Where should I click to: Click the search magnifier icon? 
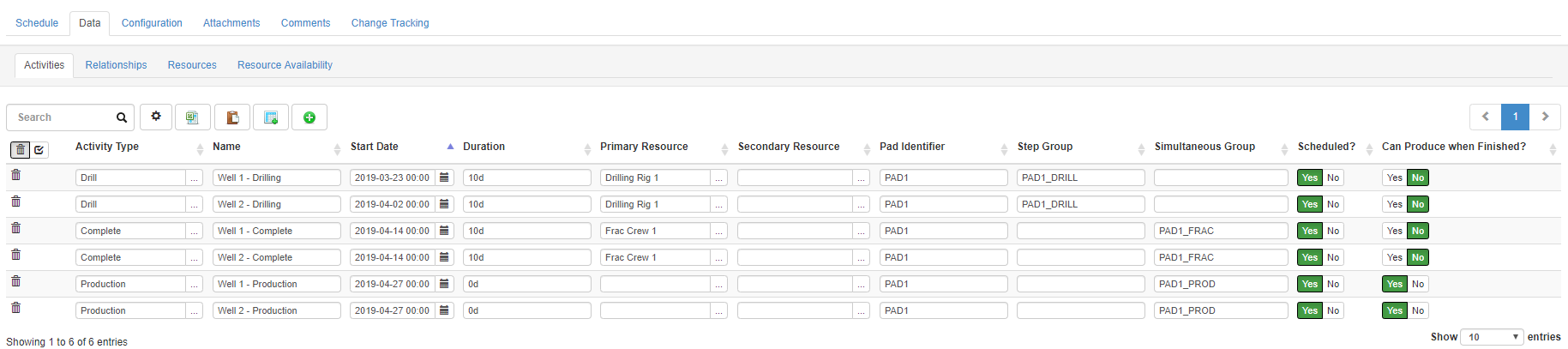(x=122, y=117)
